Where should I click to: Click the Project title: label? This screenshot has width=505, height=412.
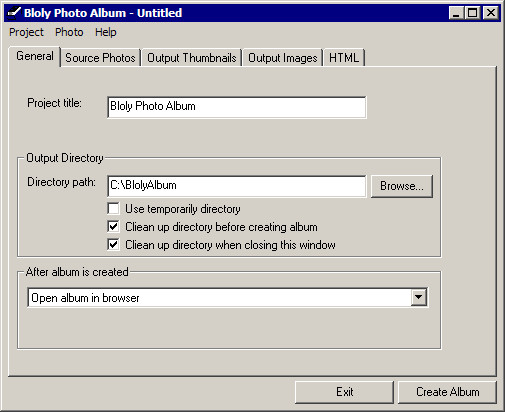pyautogui.click(x=54, y=103)
